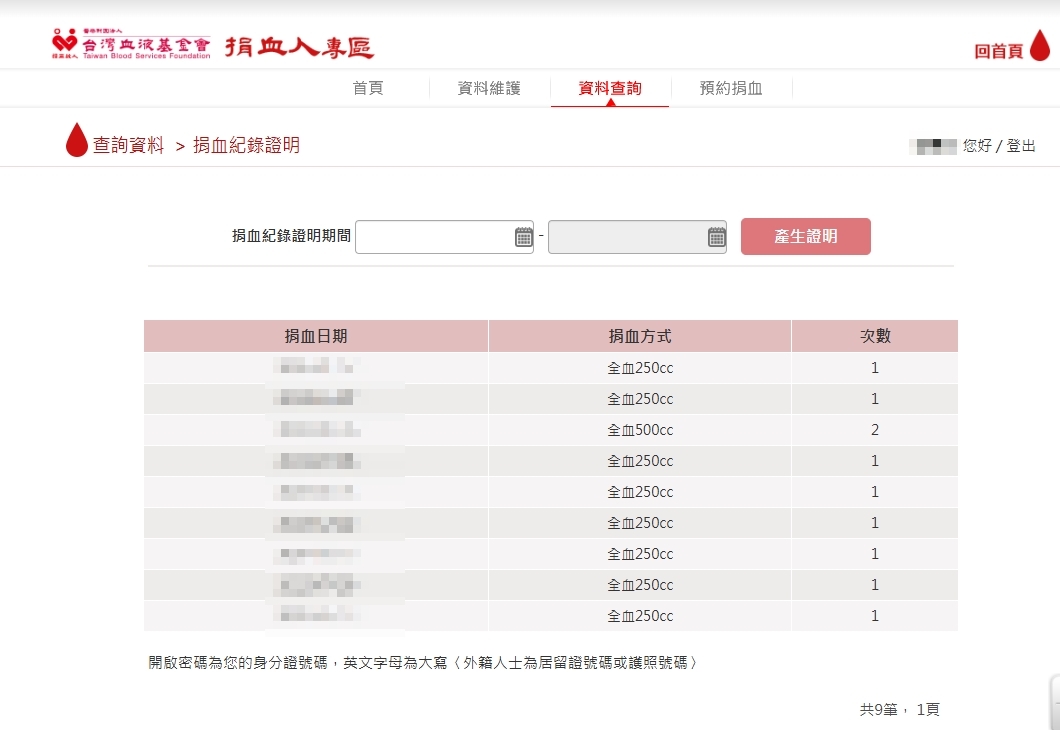Go to the 首頁 navigation tab

coord(368,88)
